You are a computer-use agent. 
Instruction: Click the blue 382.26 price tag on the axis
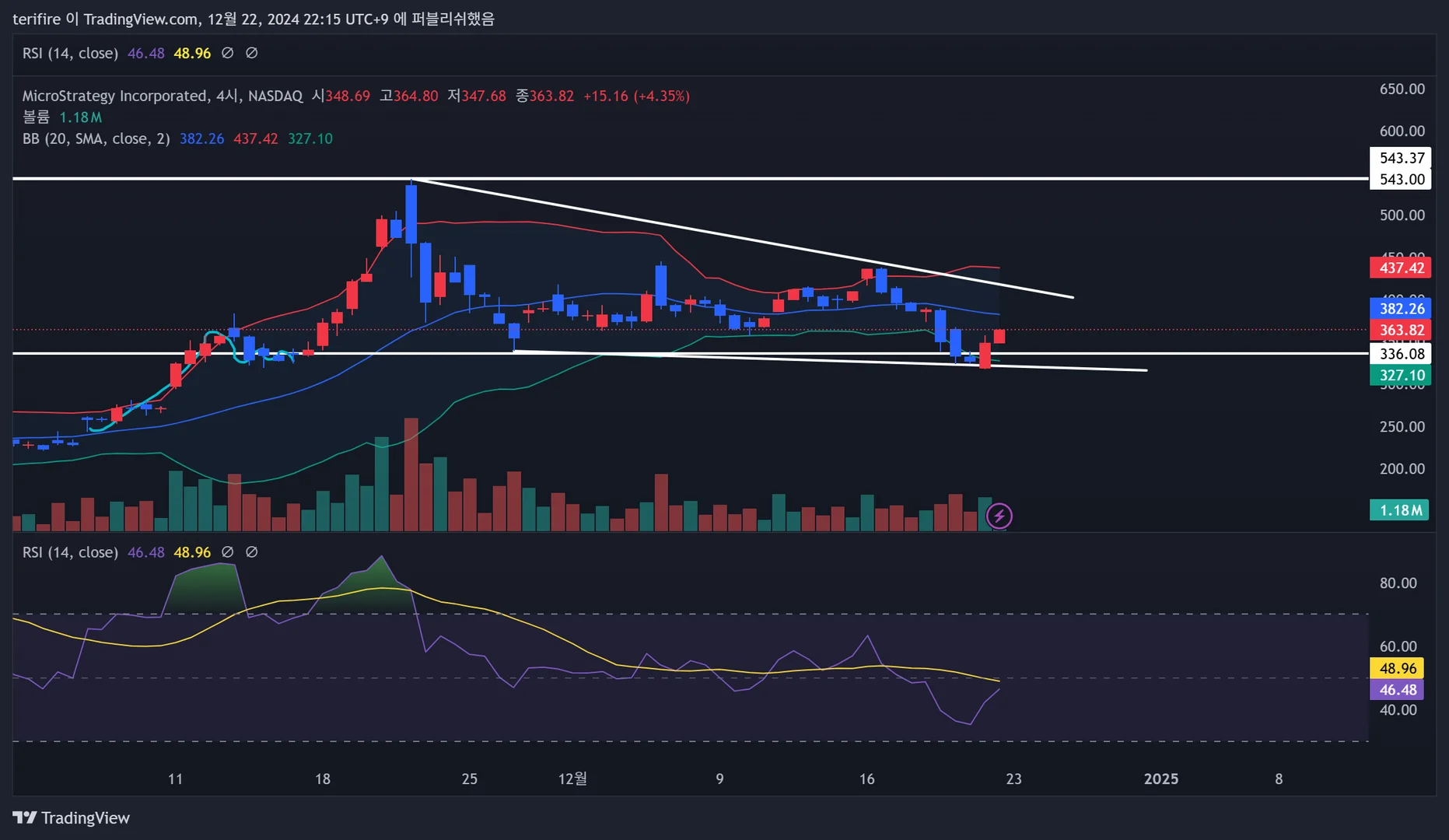[x=1401, y=309]
